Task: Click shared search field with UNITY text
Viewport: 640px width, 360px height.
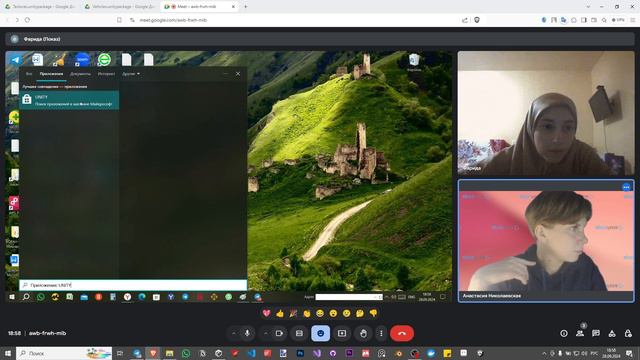Action: [133, 285]
